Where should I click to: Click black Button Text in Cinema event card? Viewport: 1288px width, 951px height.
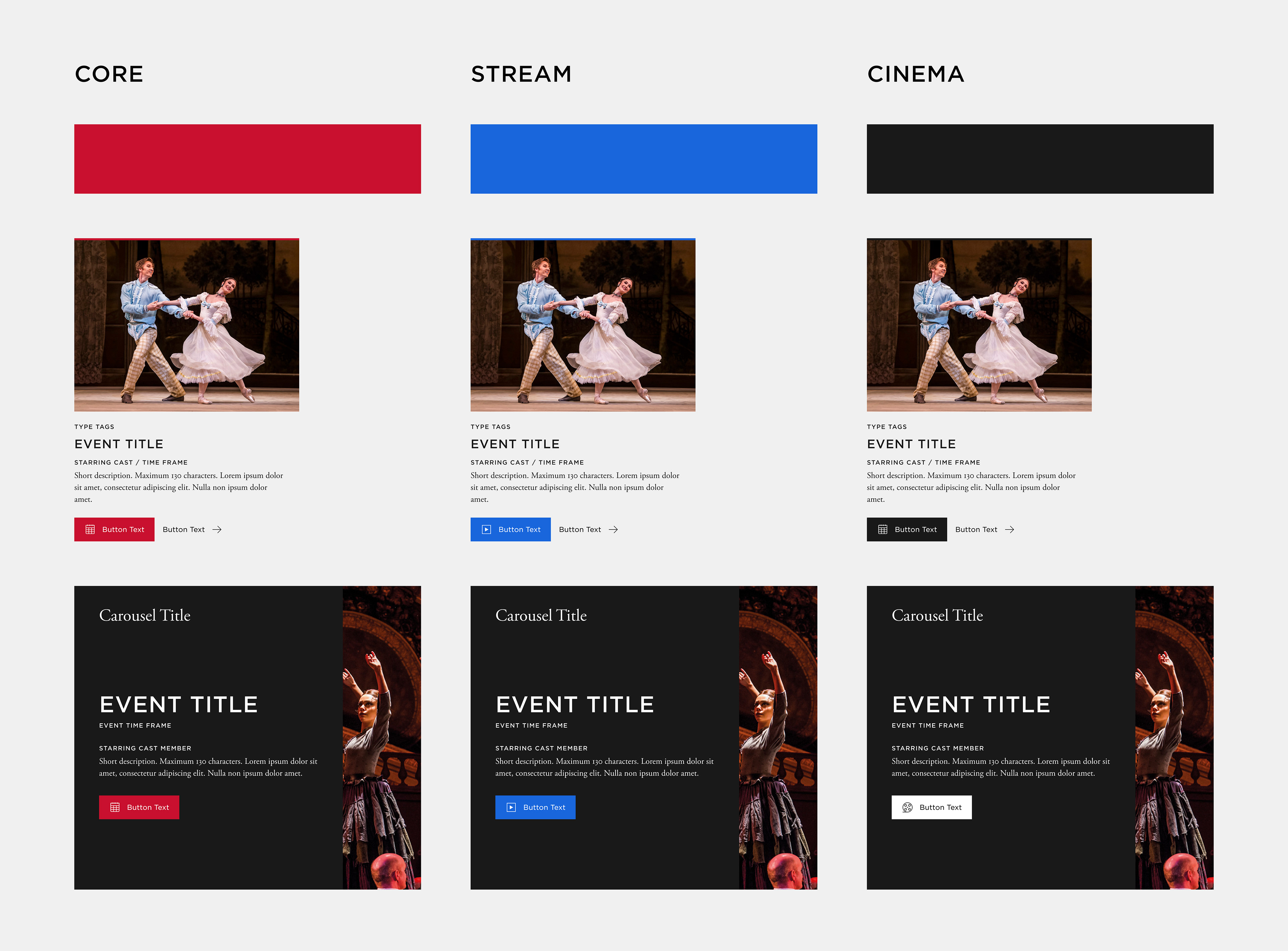[x=907, y=529]
